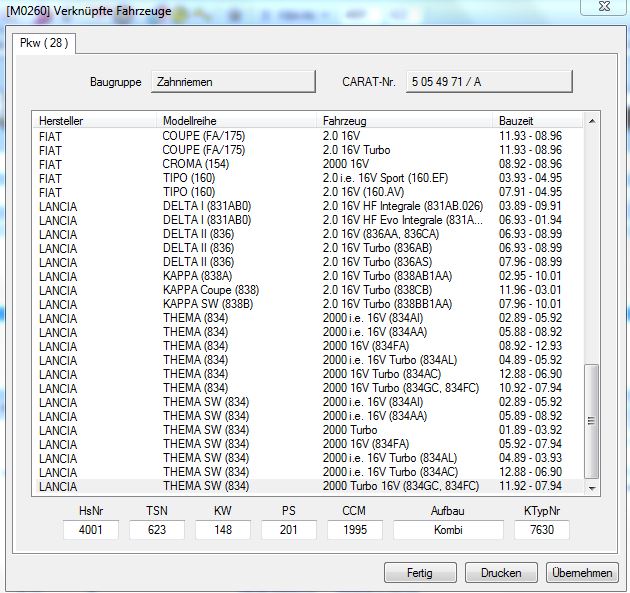
Task: Select the THEMA (834) 2000 16V (834FA) row
Action: [309, 346]
